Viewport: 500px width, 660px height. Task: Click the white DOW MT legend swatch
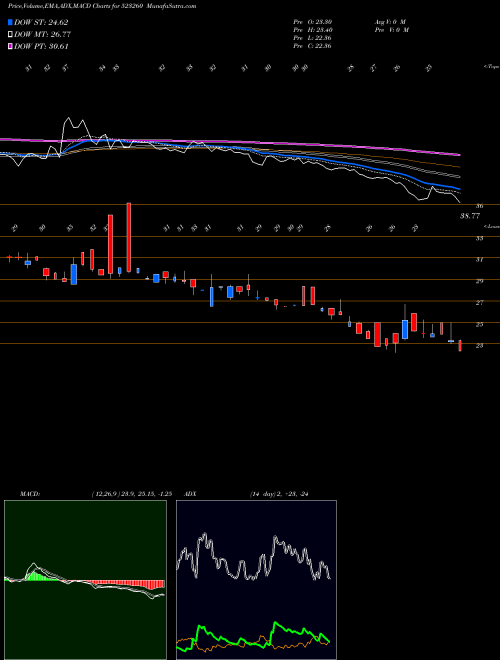10,35
